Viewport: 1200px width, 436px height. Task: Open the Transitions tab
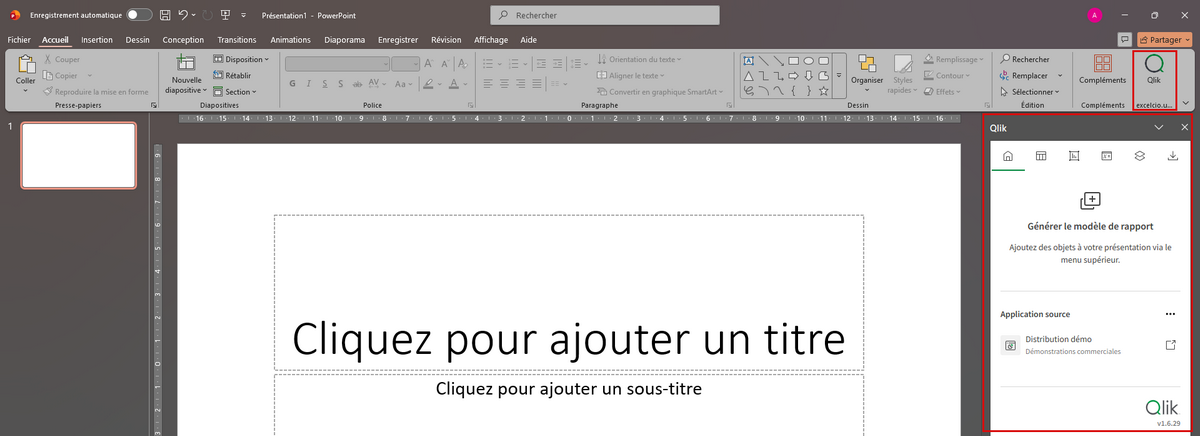tap(237, 40)
